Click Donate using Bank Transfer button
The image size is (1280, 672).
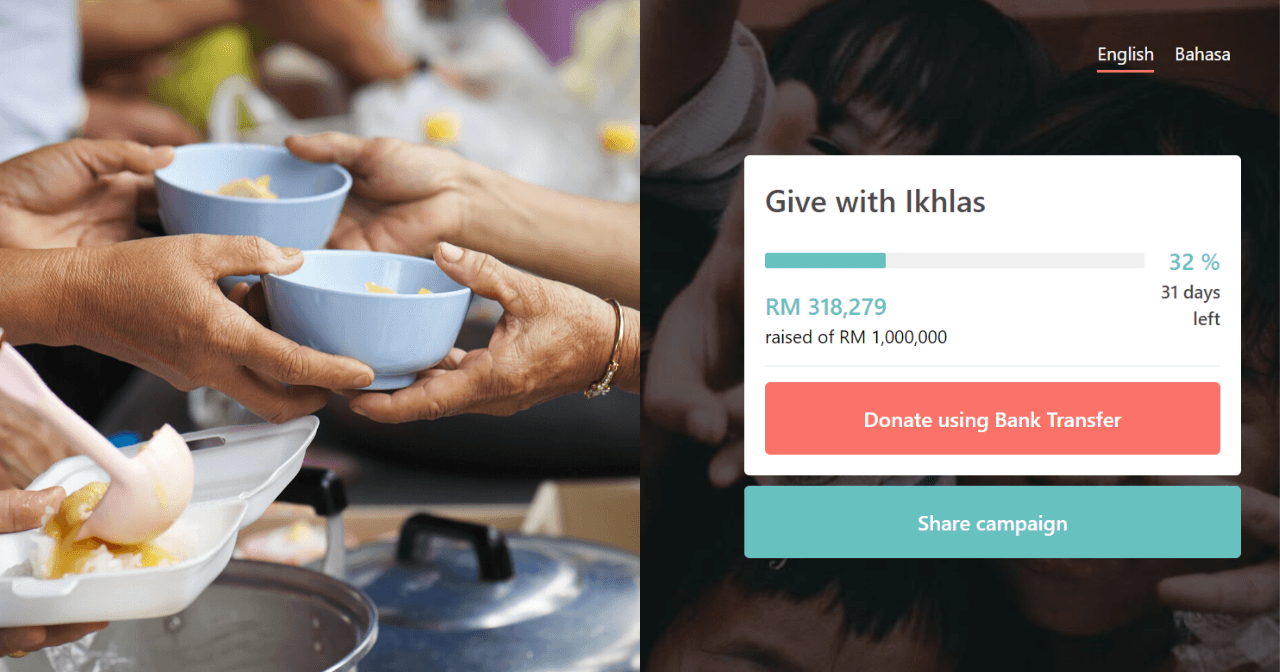[992, 419]
